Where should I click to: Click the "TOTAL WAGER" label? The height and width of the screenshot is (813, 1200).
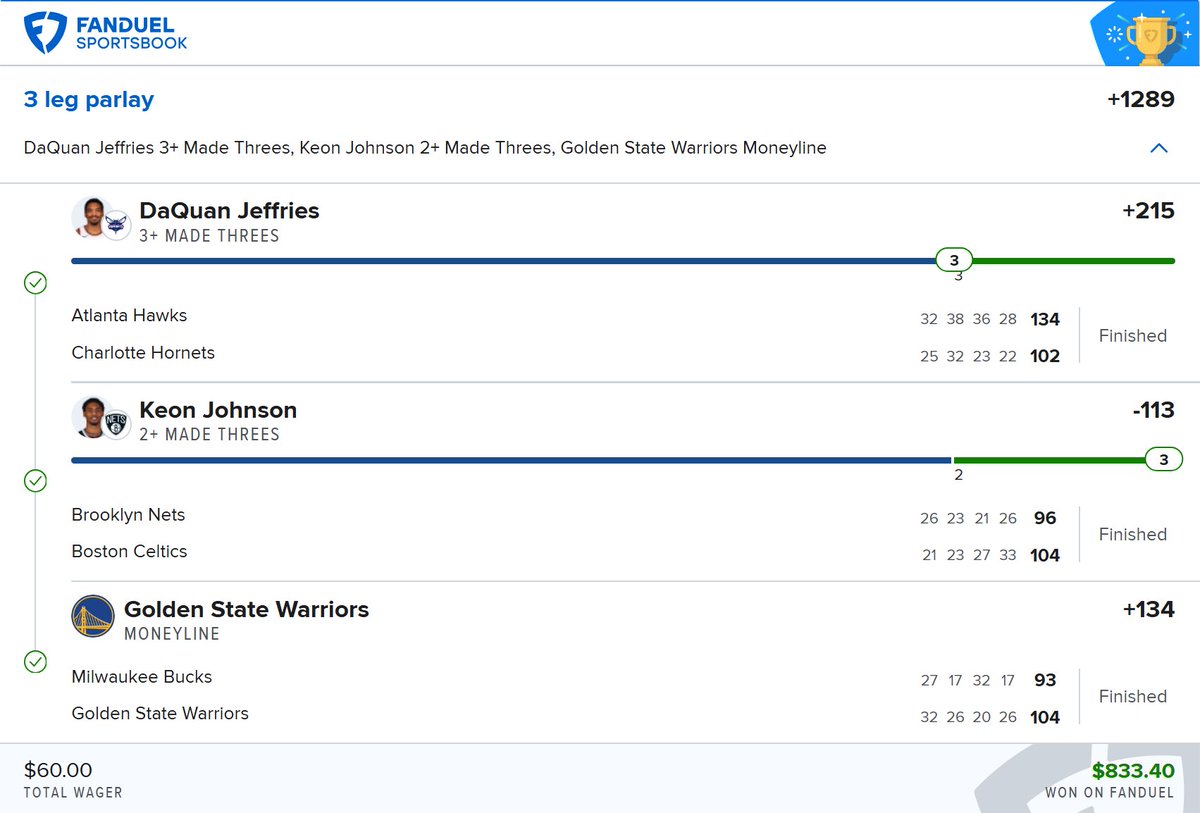tap(73, 793)
